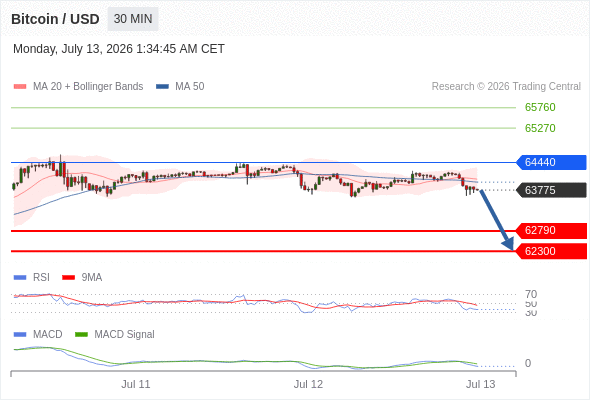Select the 64440 blue pivot price label
Screen dimensions: 590x400
551,162
